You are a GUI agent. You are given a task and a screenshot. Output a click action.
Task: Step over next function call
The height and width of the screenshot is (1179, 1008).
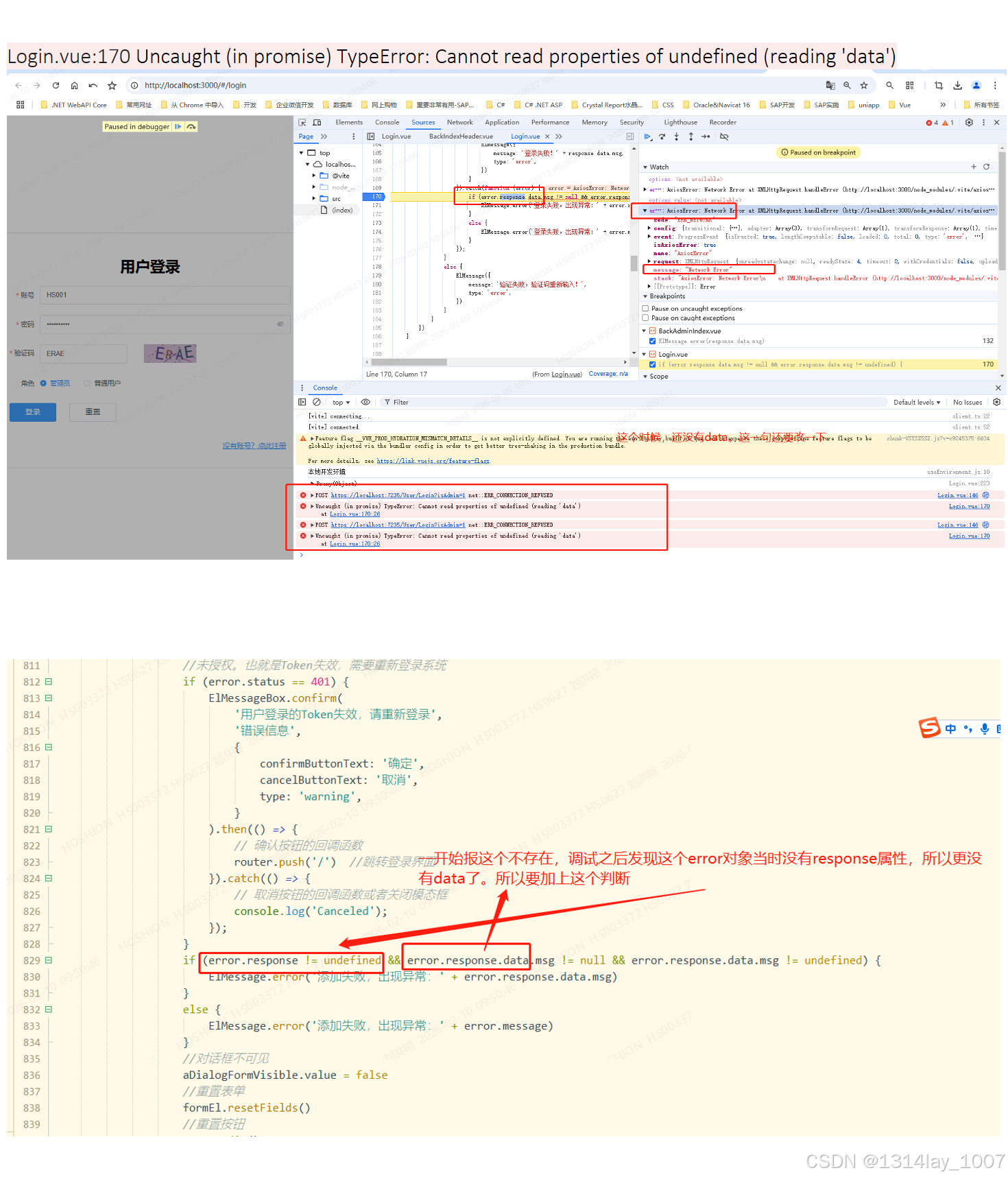pyautogui.click(x=662, y=136)
